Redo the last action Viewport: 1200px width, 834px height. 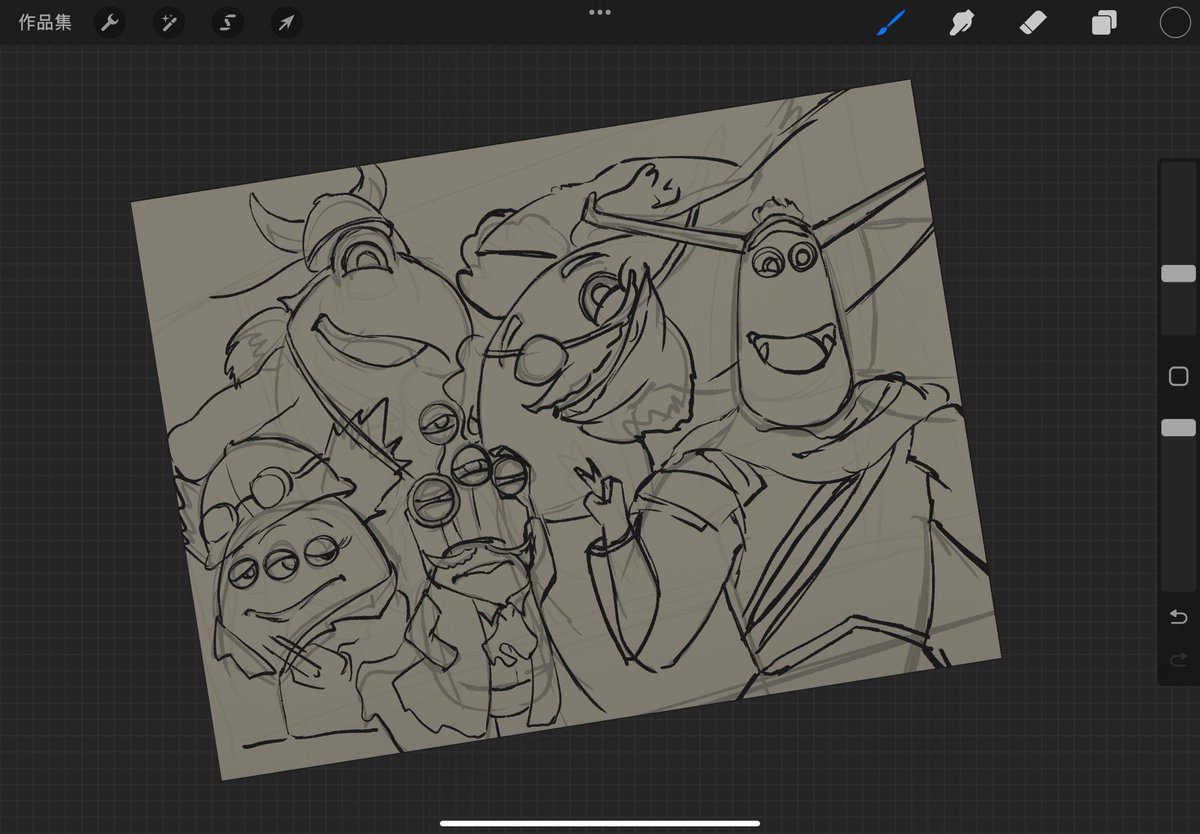[1178, 659]
